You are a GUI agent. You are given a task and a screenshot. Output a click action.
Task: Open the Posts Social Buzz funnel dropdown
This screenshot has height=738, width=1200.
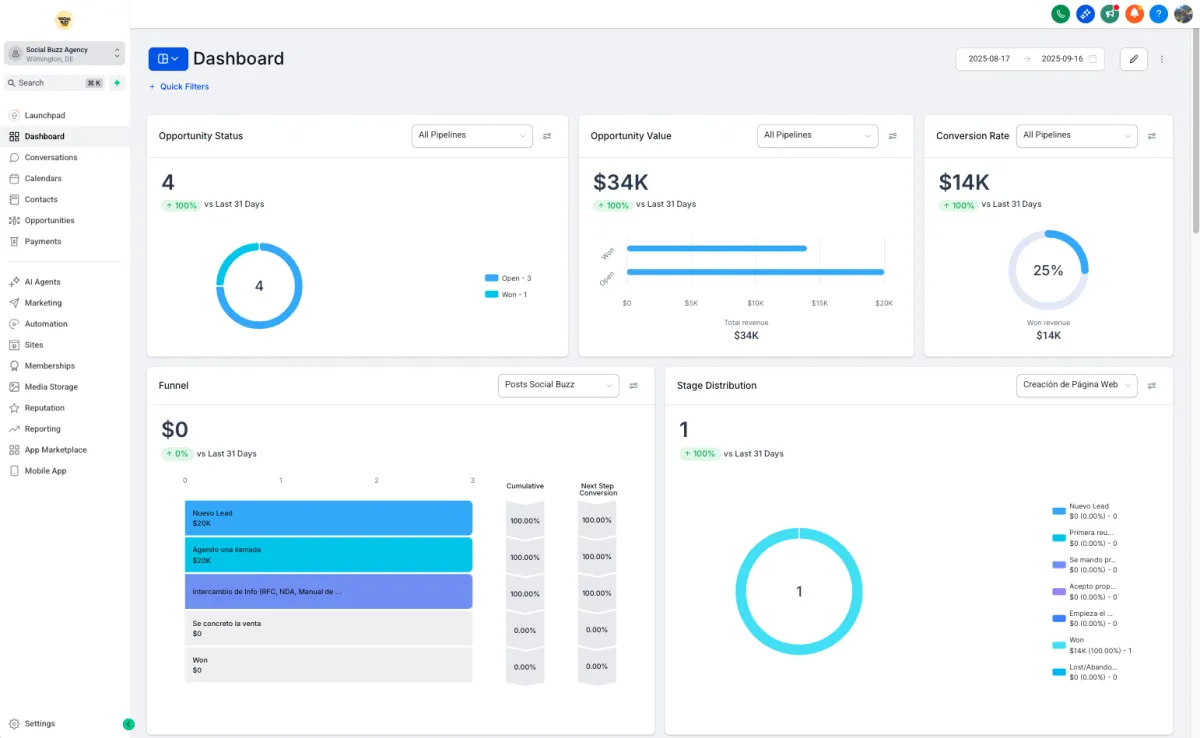pos(558,385)
